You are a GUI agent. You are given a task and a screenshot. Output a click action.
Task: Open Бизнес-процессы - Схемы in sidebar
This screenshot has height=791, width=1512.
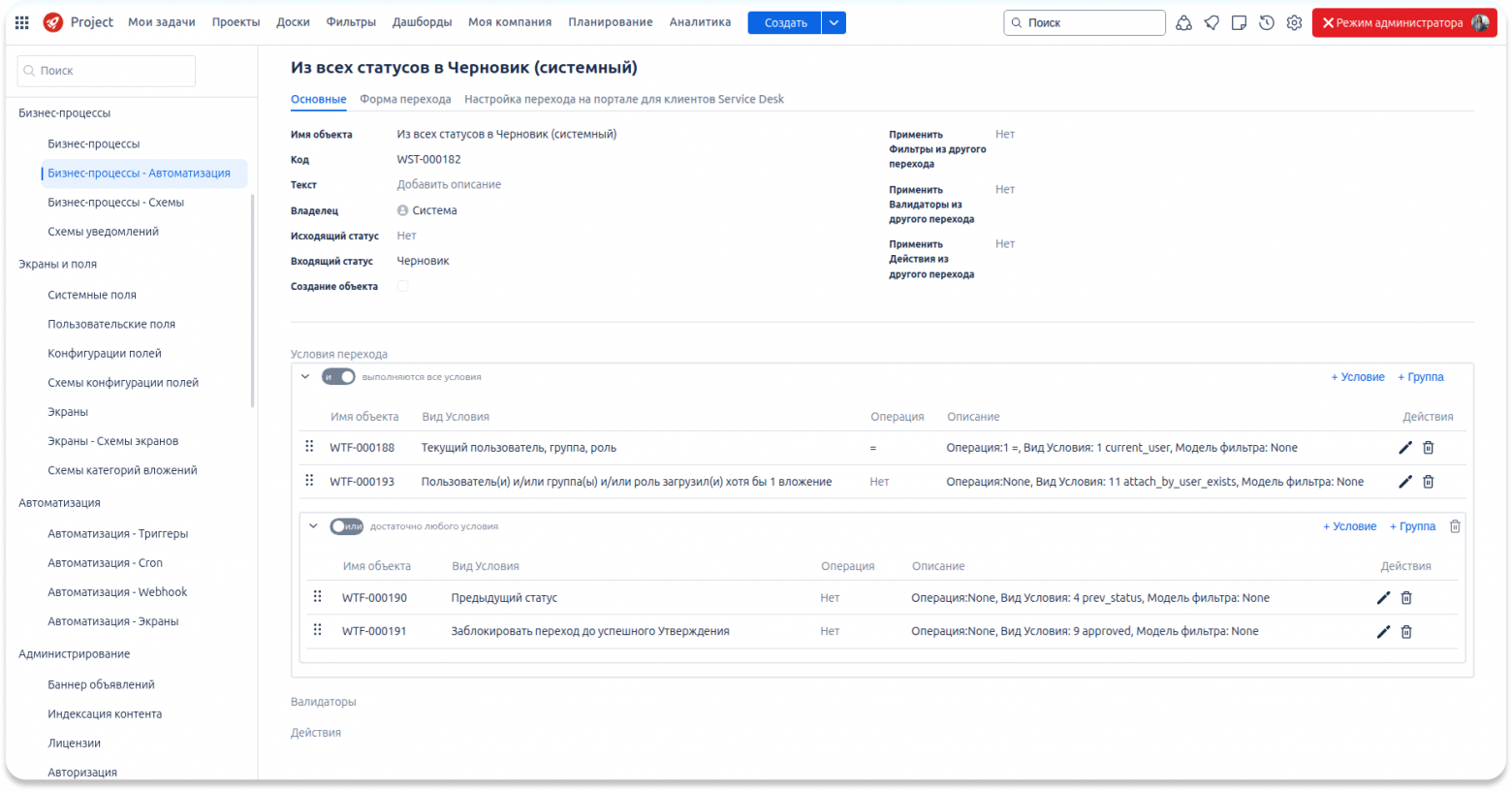click(x=116, y=203)
